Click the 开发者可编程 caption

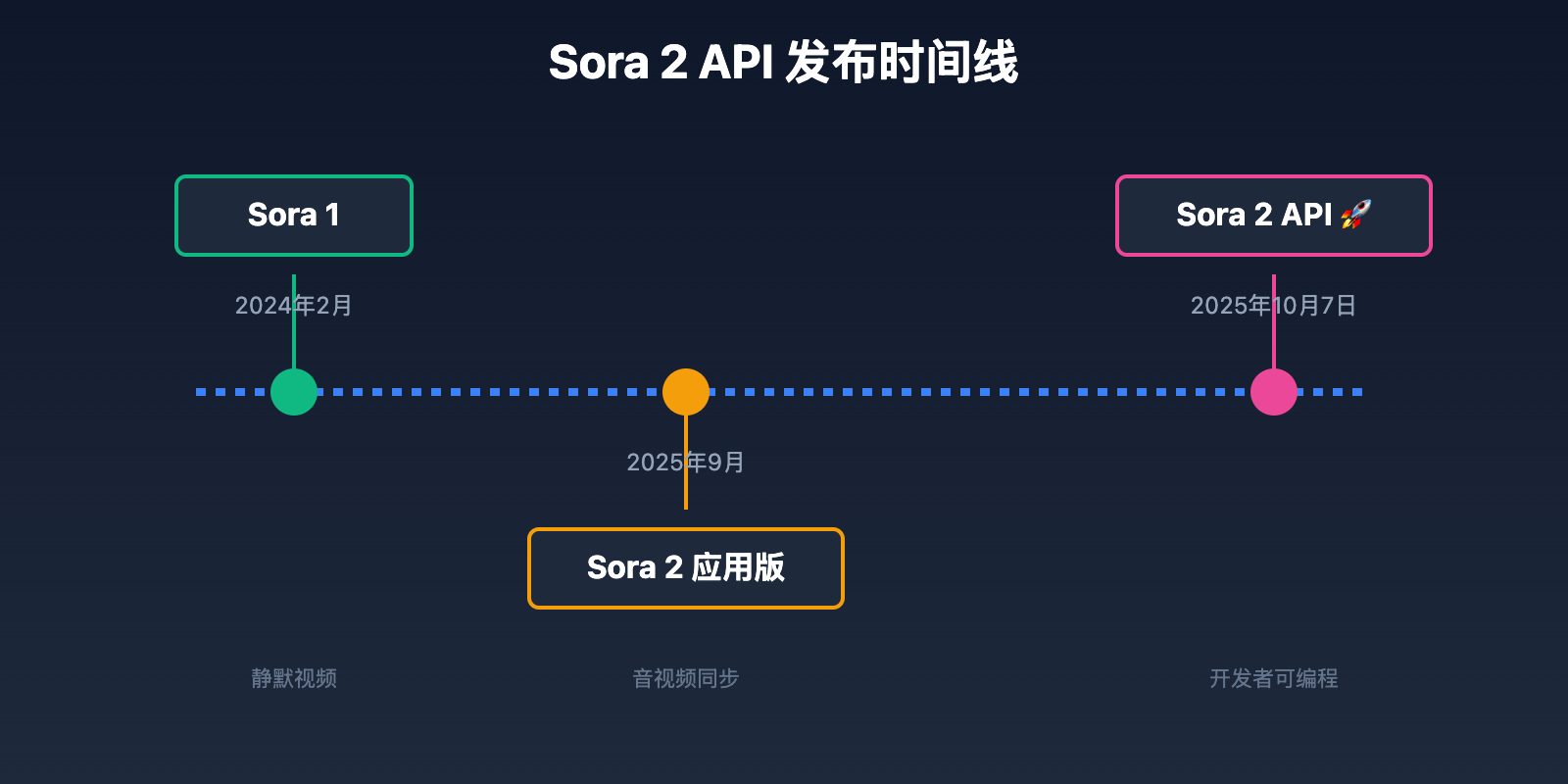click(1273, 678)
